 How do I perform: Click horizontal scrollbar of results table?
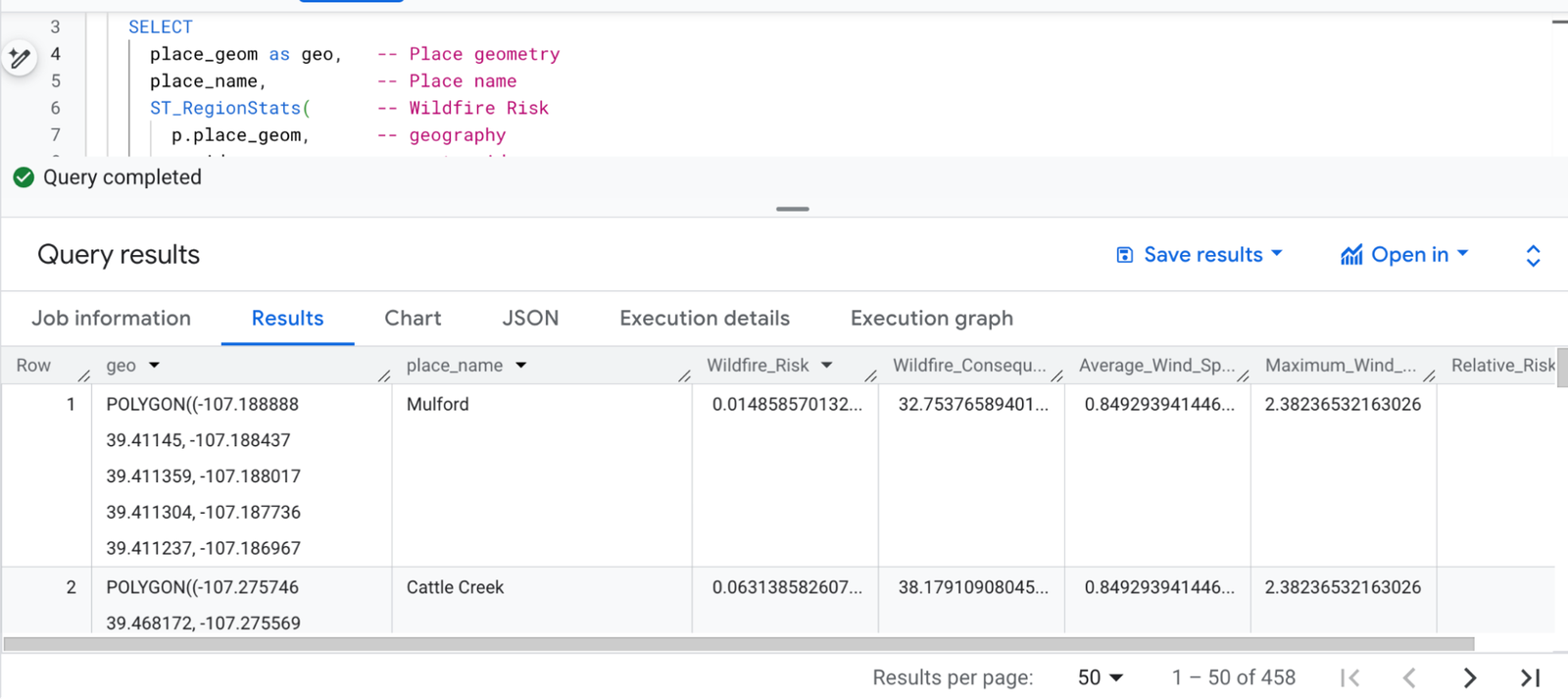739,644
